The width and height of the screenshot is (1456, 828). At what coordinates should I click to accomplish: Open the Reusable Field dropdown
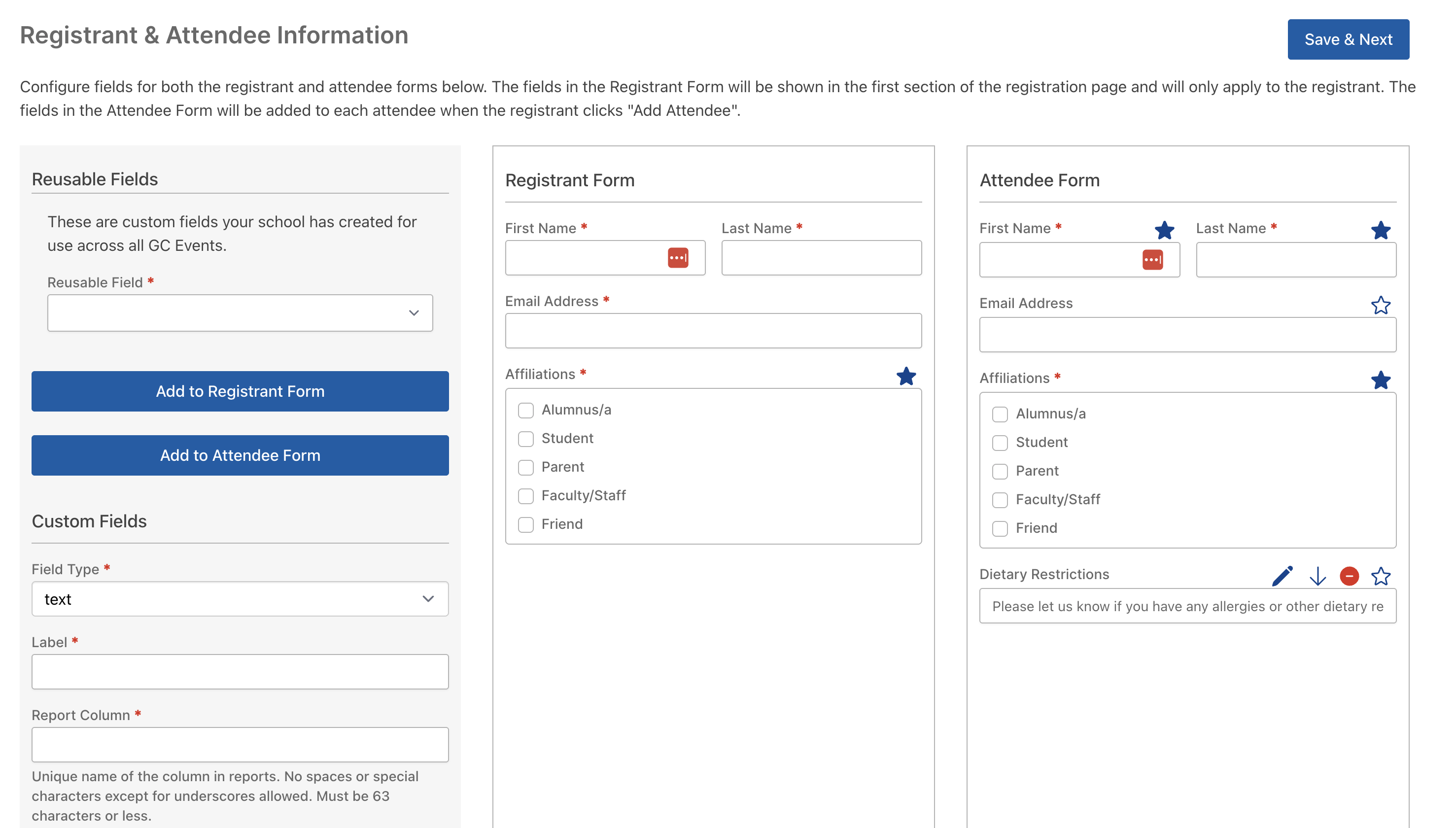240,312
